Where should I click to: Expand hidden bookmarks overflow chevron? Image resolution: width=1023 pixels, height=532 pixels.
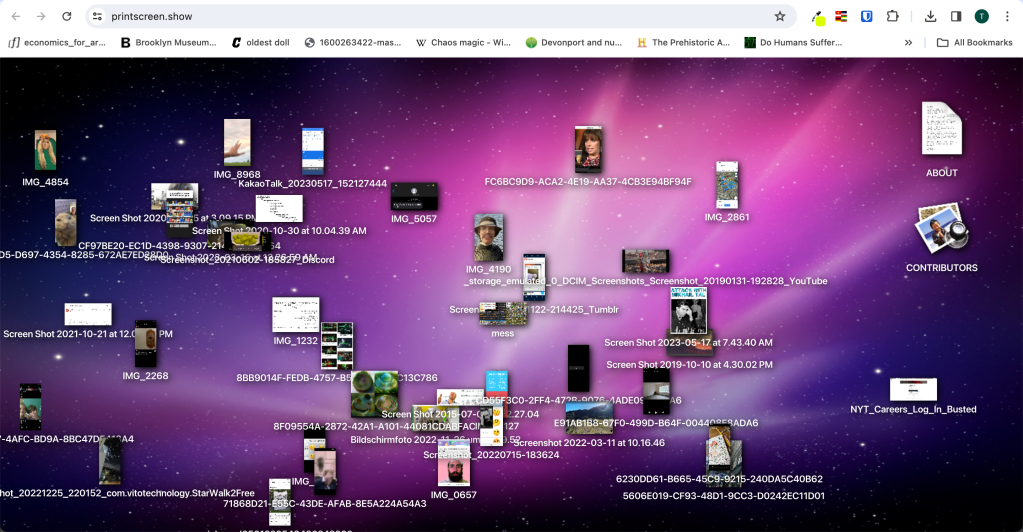(908, 43)
